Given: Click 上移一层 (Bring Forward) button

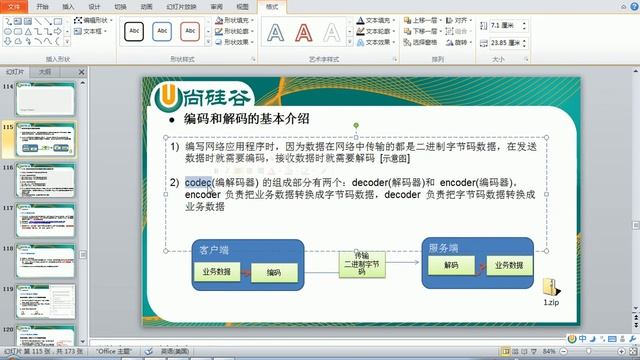Looking at the screenshot, I should [422, 20].
